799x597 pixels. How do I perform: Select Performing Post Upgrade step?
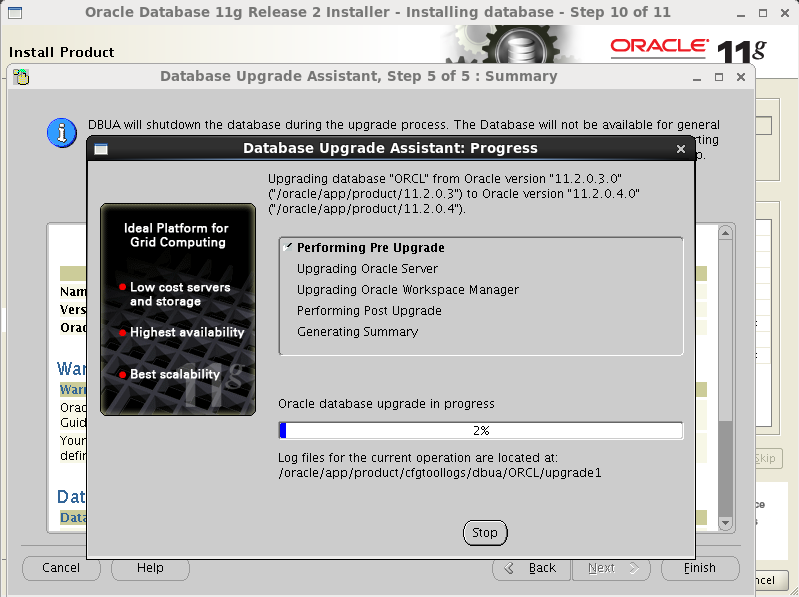[369, 310]
